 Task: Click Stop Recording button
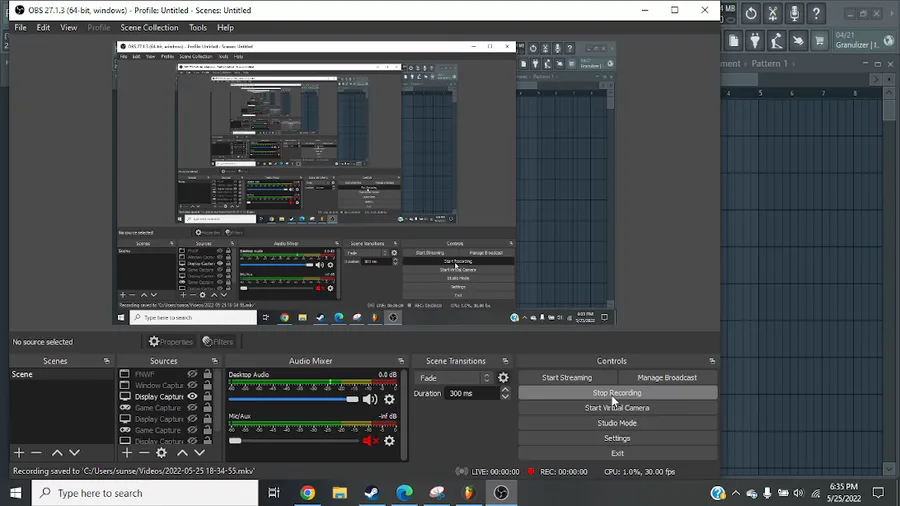[618, 393]
